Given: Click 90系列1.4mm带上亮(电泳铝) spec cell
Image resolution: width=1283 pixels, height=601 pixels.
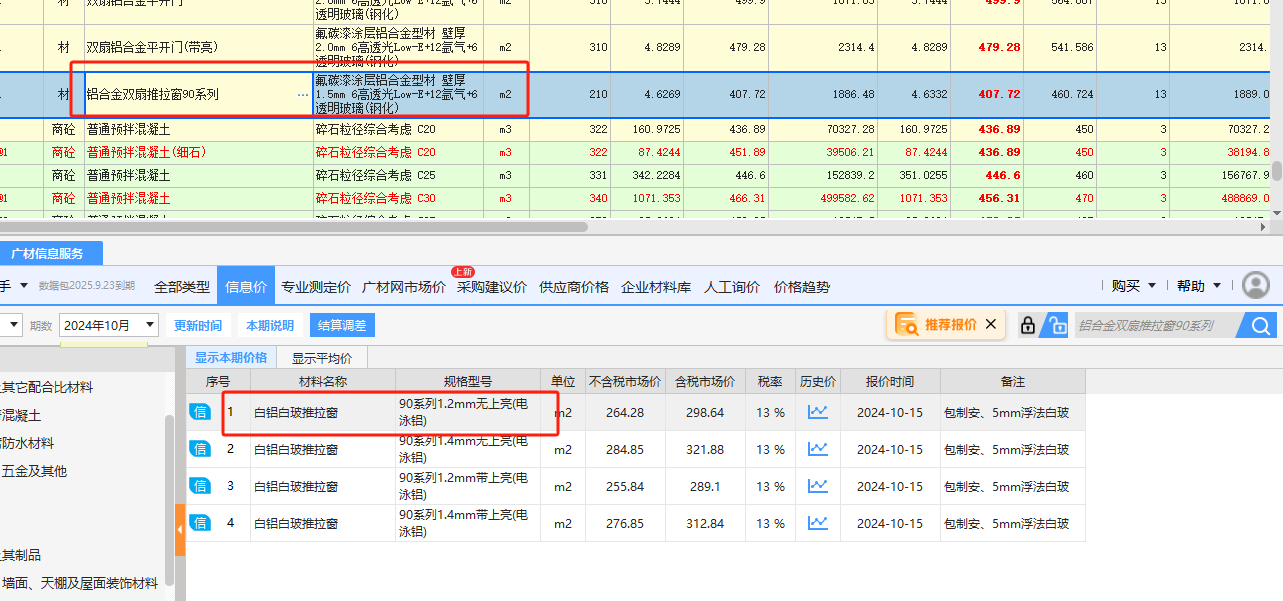Looking at the screenshot, I should 468,523.
